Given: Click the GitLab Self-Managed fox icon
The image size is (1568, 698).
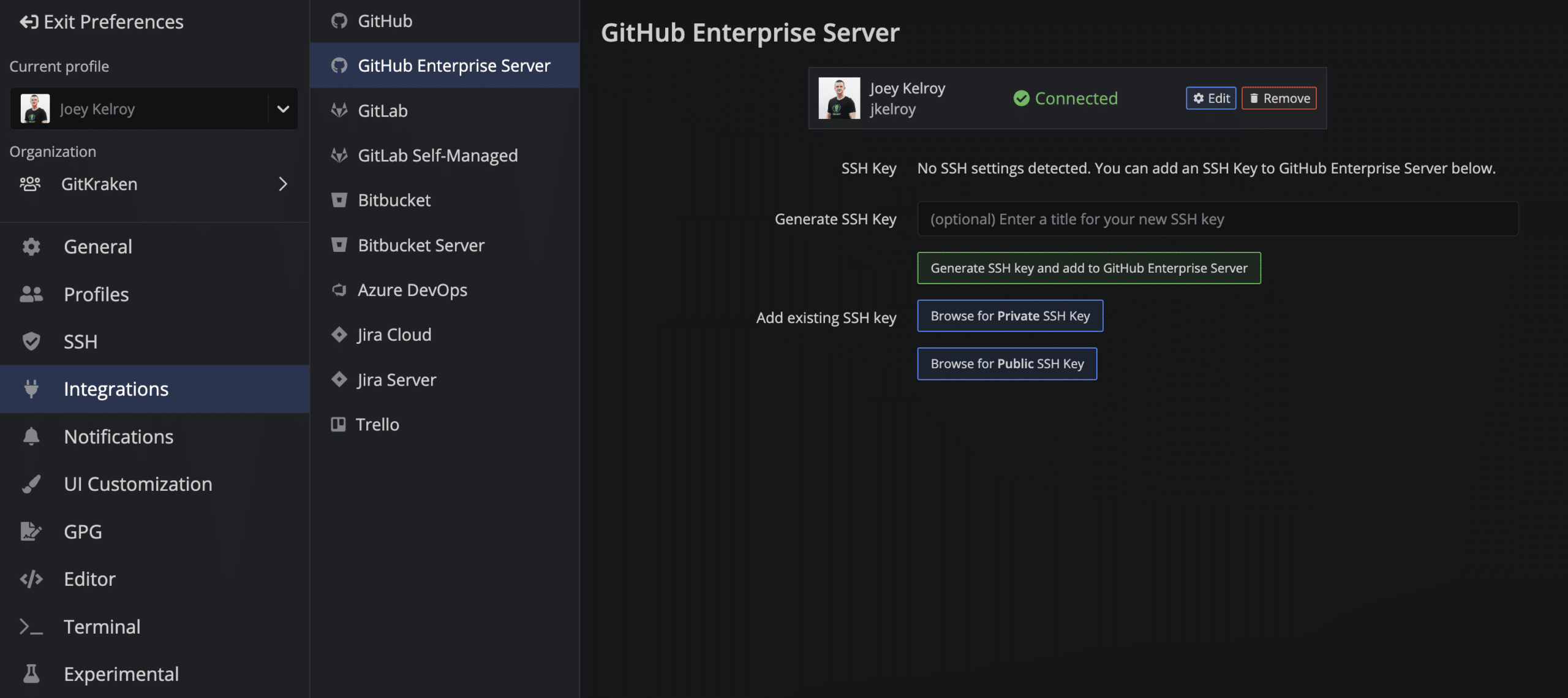Looking at the screenshot, I should 339,155.
